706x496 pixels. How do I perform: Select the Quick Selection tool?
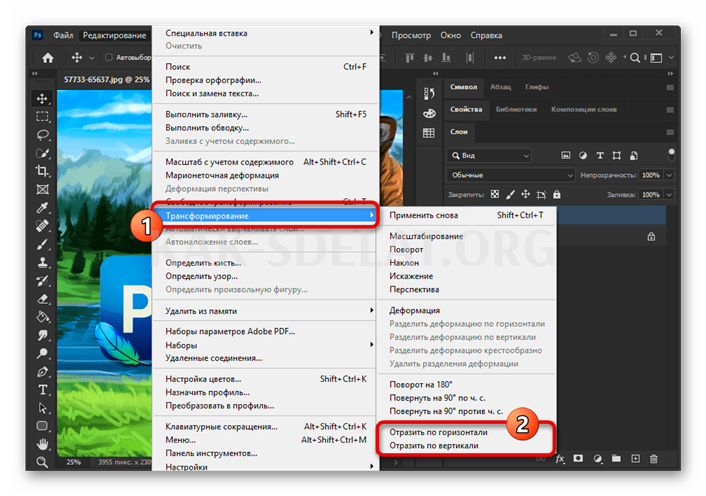[42, 153]
